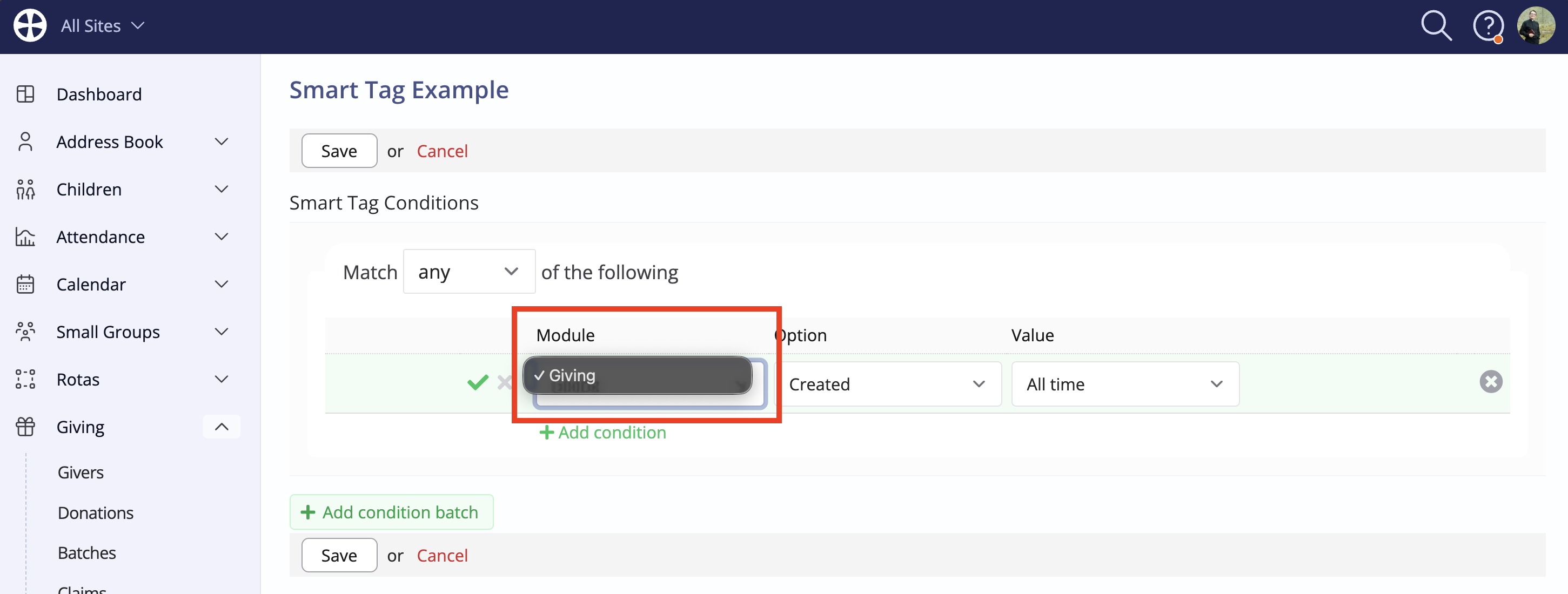Open Rotas module
Viewport: 1568px width, 594px height.
coord(78,379)
